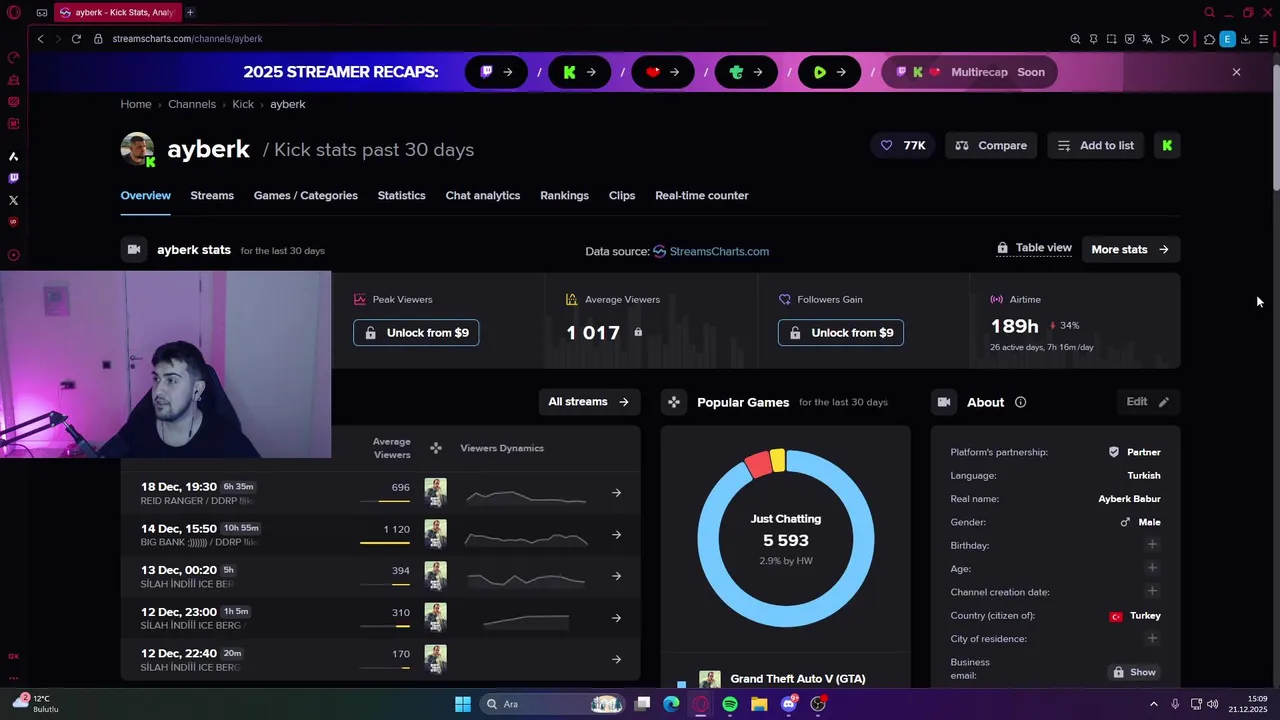The width and height of the screenshot is (1280, 720).
Task: Open the Opera main menu logo
Action: tap(14, 13)
